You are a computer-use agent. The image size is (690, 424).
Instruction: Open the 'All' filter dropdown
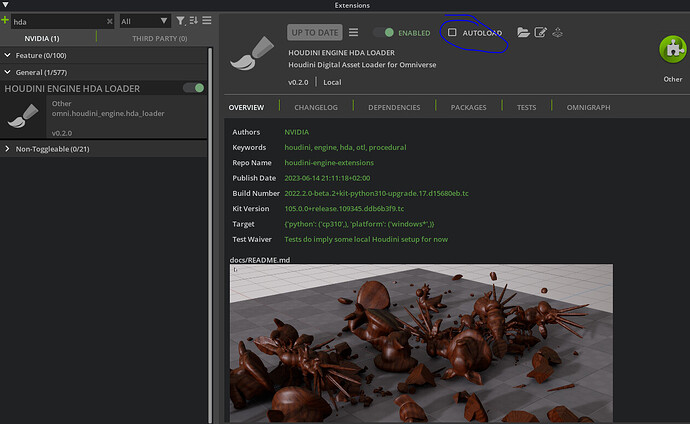click(x=145, y=21)
